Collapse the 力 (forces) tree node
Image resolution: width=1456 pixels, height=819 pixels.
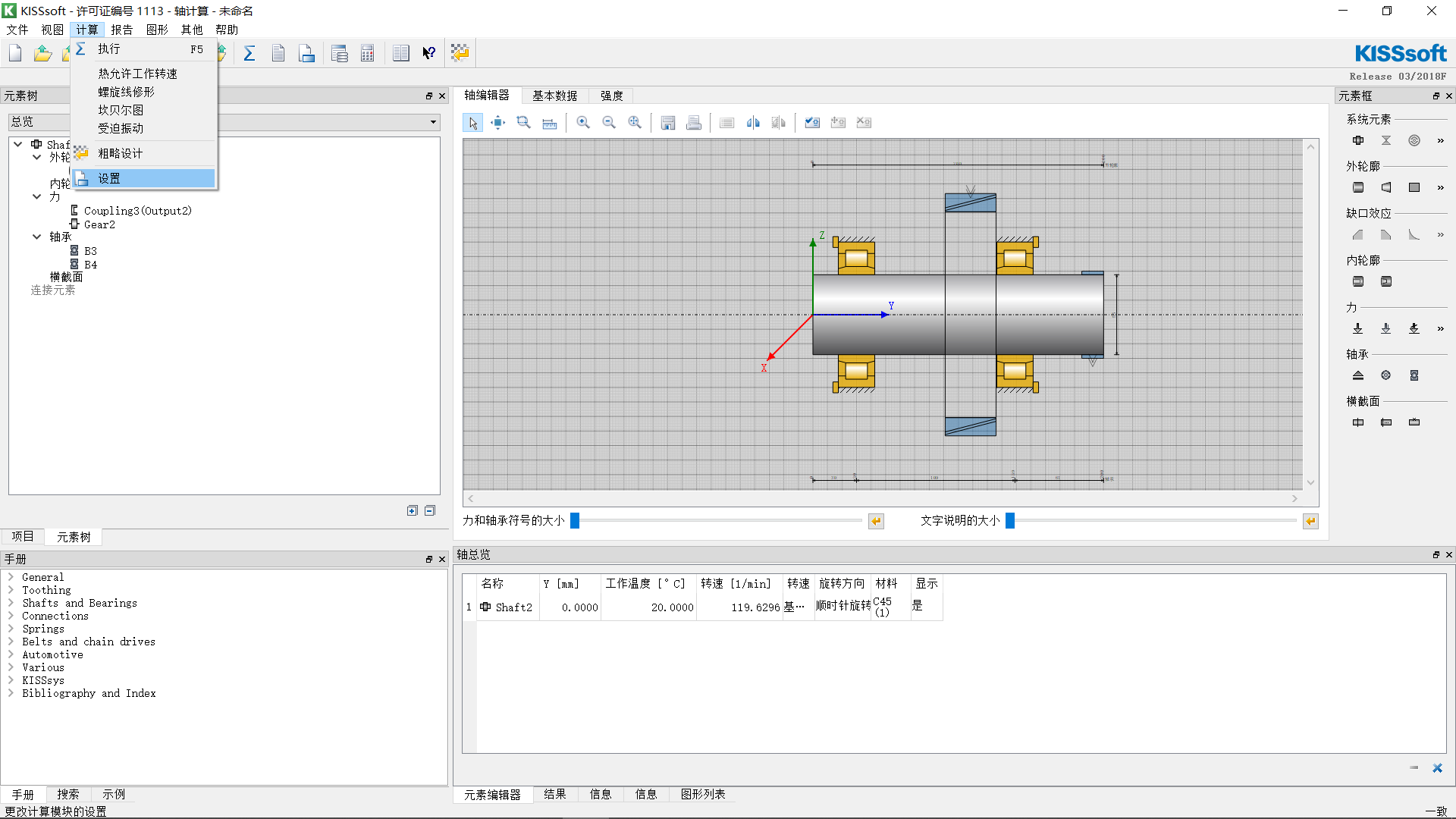click(x=36, y=197)
